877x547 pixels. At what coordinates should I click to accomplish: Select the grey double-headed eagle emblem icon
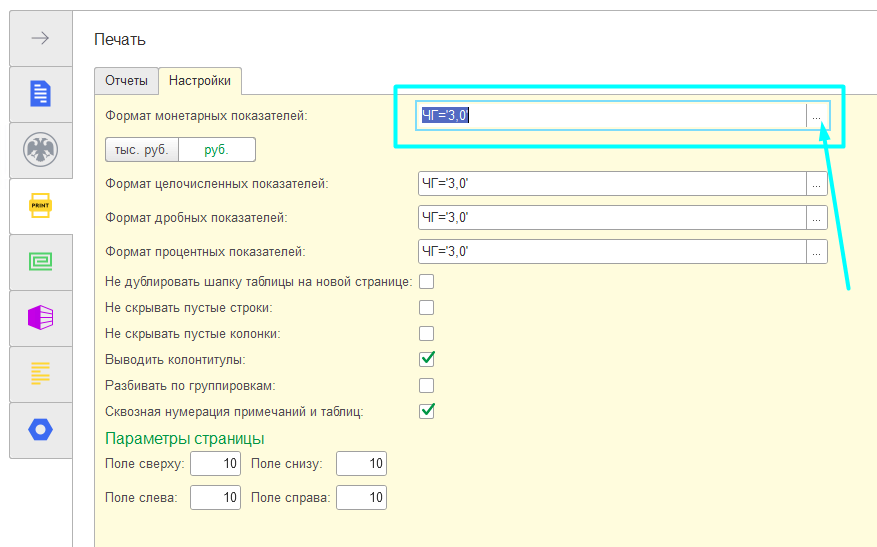coord(40,150)
